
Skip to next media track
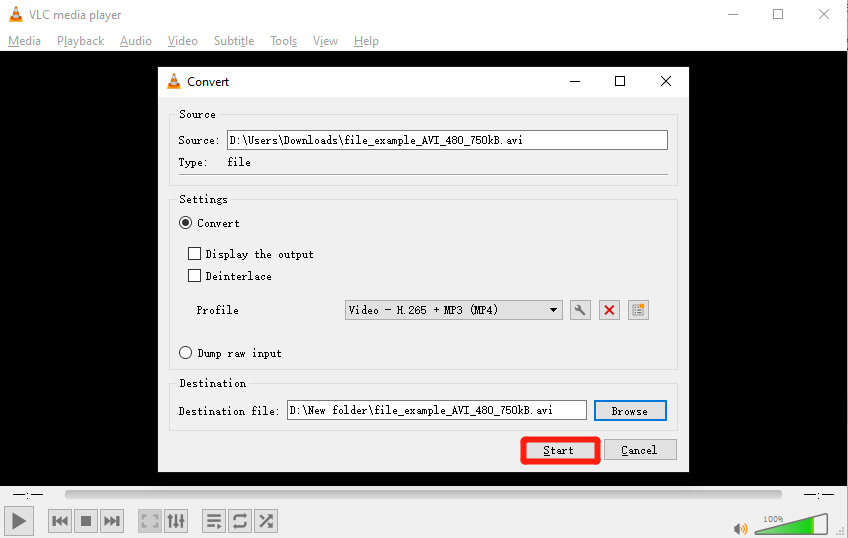point(111,521)
